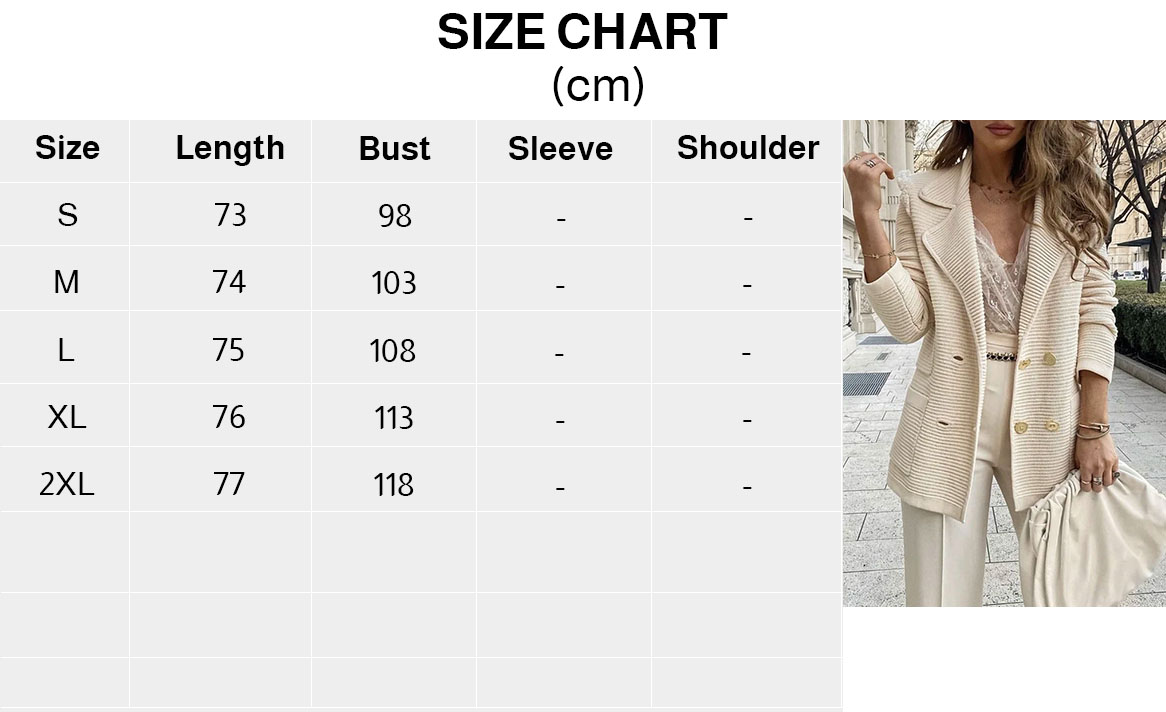Viewport: 1166px width, 712px height.
Task: Select the 2XL size row label
Action: point(66,485)
